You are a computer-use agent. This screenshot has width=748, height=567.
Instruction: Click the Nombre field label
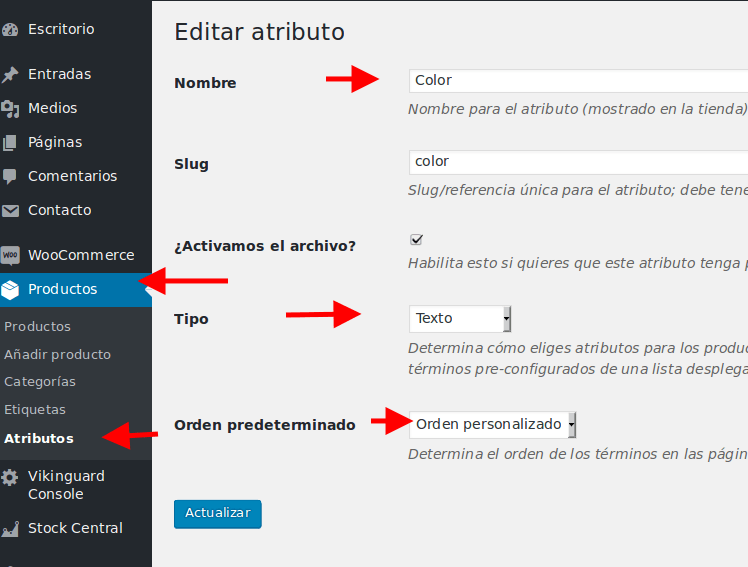tap(205, 83)
